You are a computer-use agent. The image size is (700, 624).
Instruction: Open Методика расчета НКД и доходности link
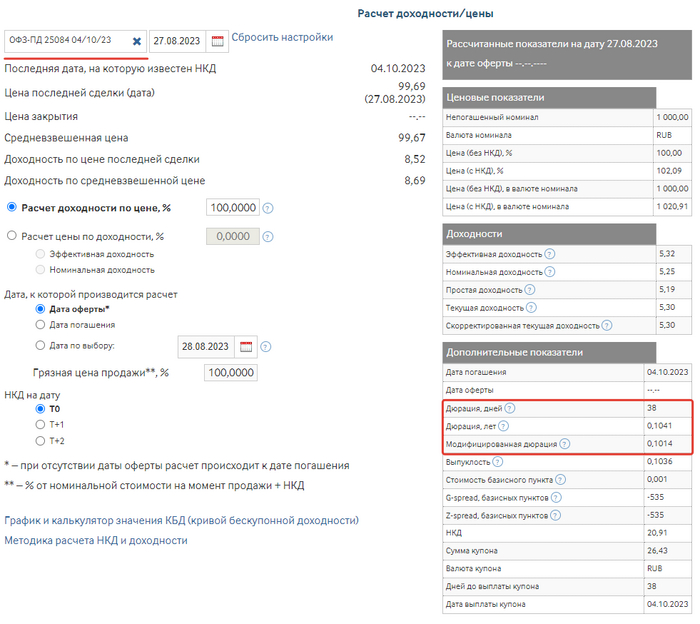coord(95,540)
